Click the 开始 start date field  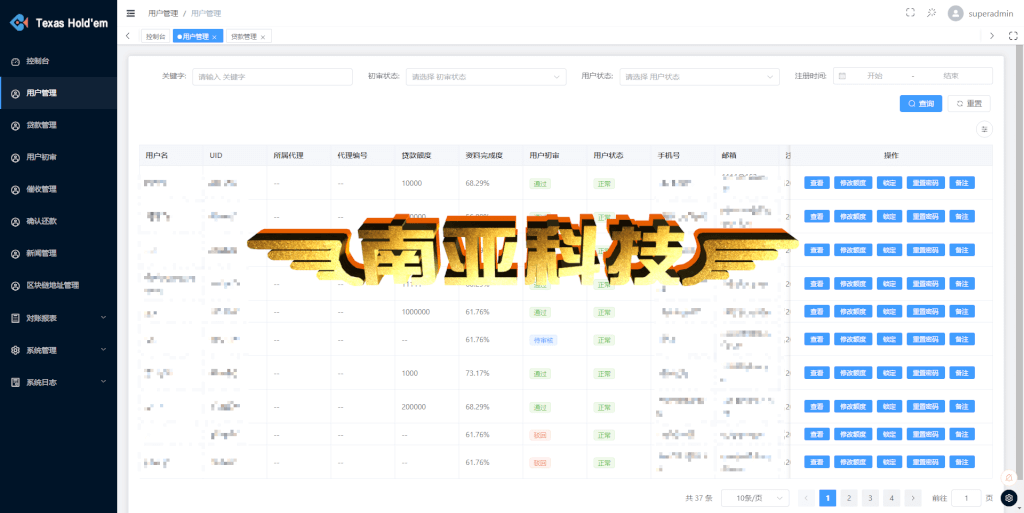874,76
